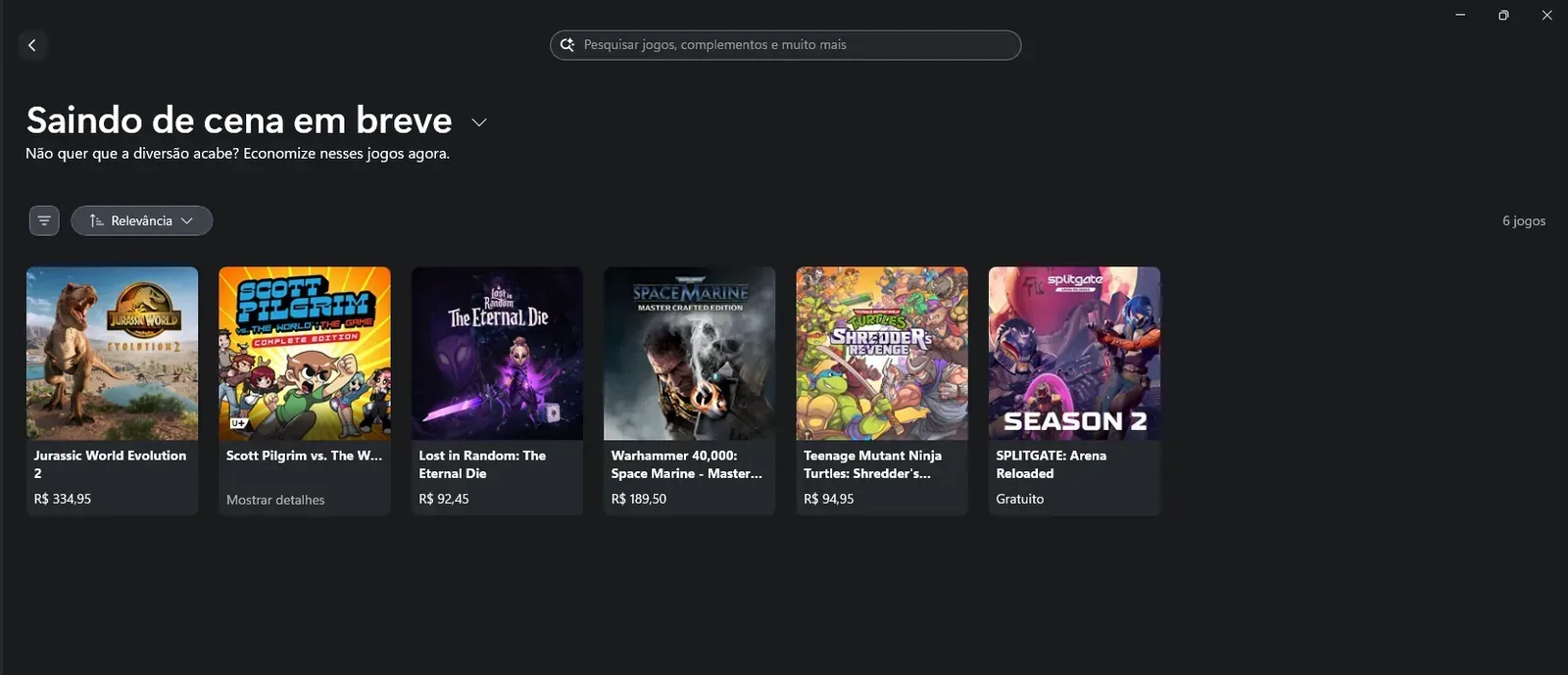1568x675 pixels.
Task: Open Jurassic World Evolution 2 cover art
Action: (x=112, y=354)
